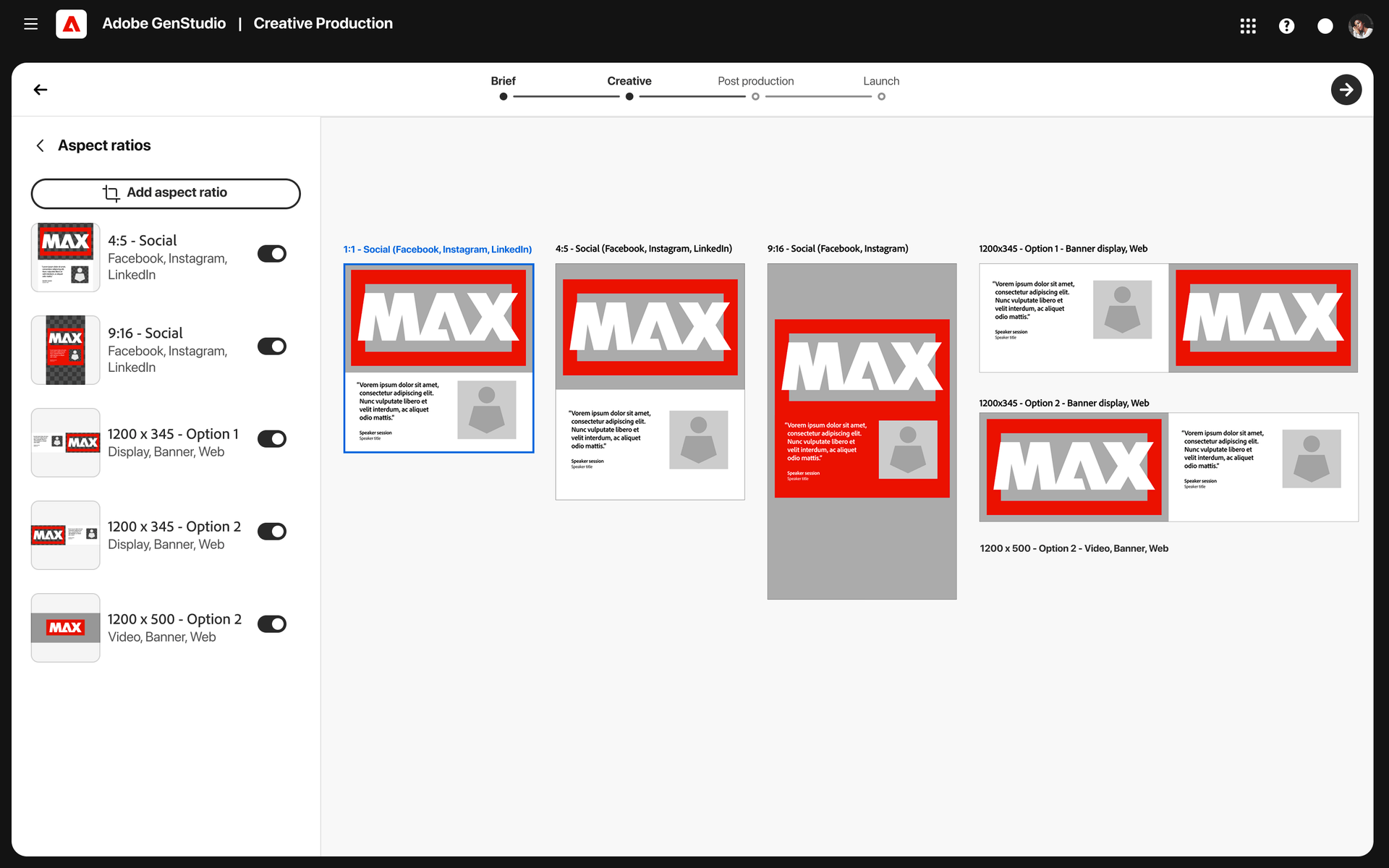Click the white circle notification icon
Image resolution: width=1389 pixels, height=868 pixels.
pyautogui.click(x=1325, y=26)
